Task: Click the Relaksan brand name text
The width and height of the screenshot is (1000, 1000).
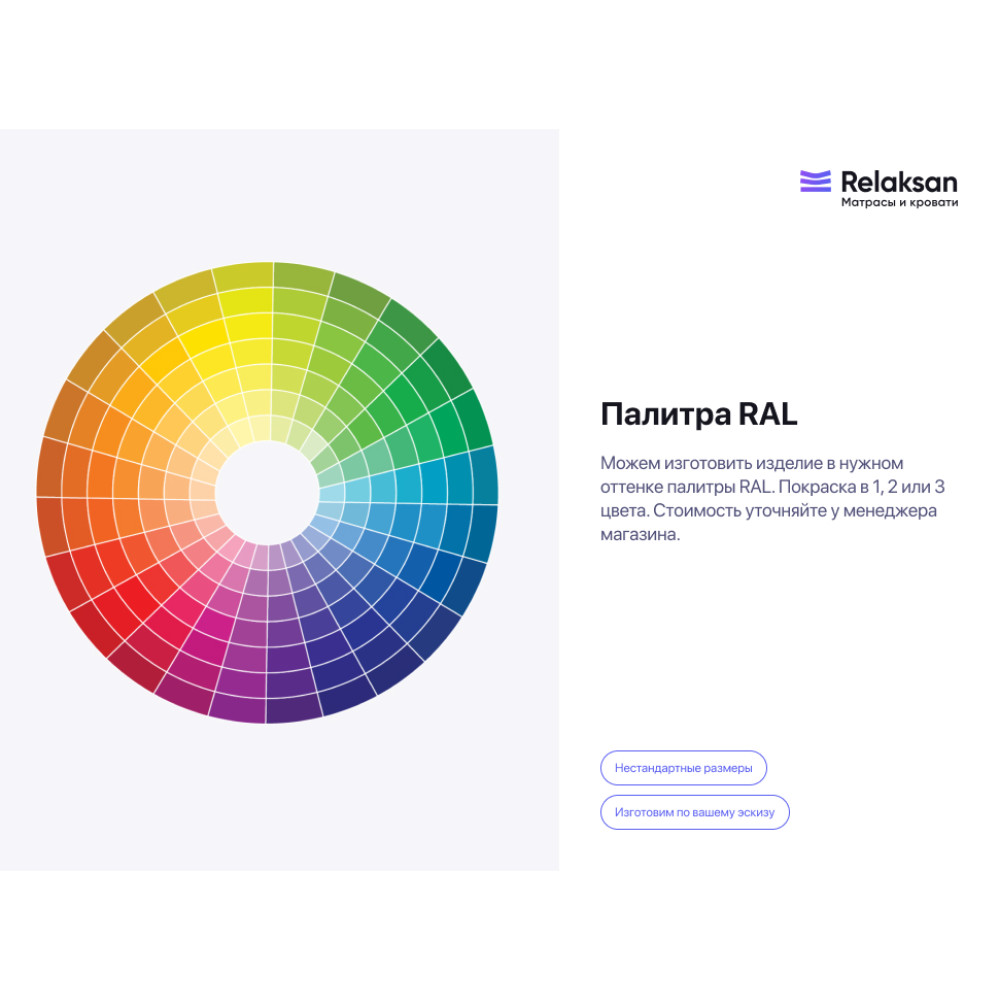Action: click(x=899, y=182)
